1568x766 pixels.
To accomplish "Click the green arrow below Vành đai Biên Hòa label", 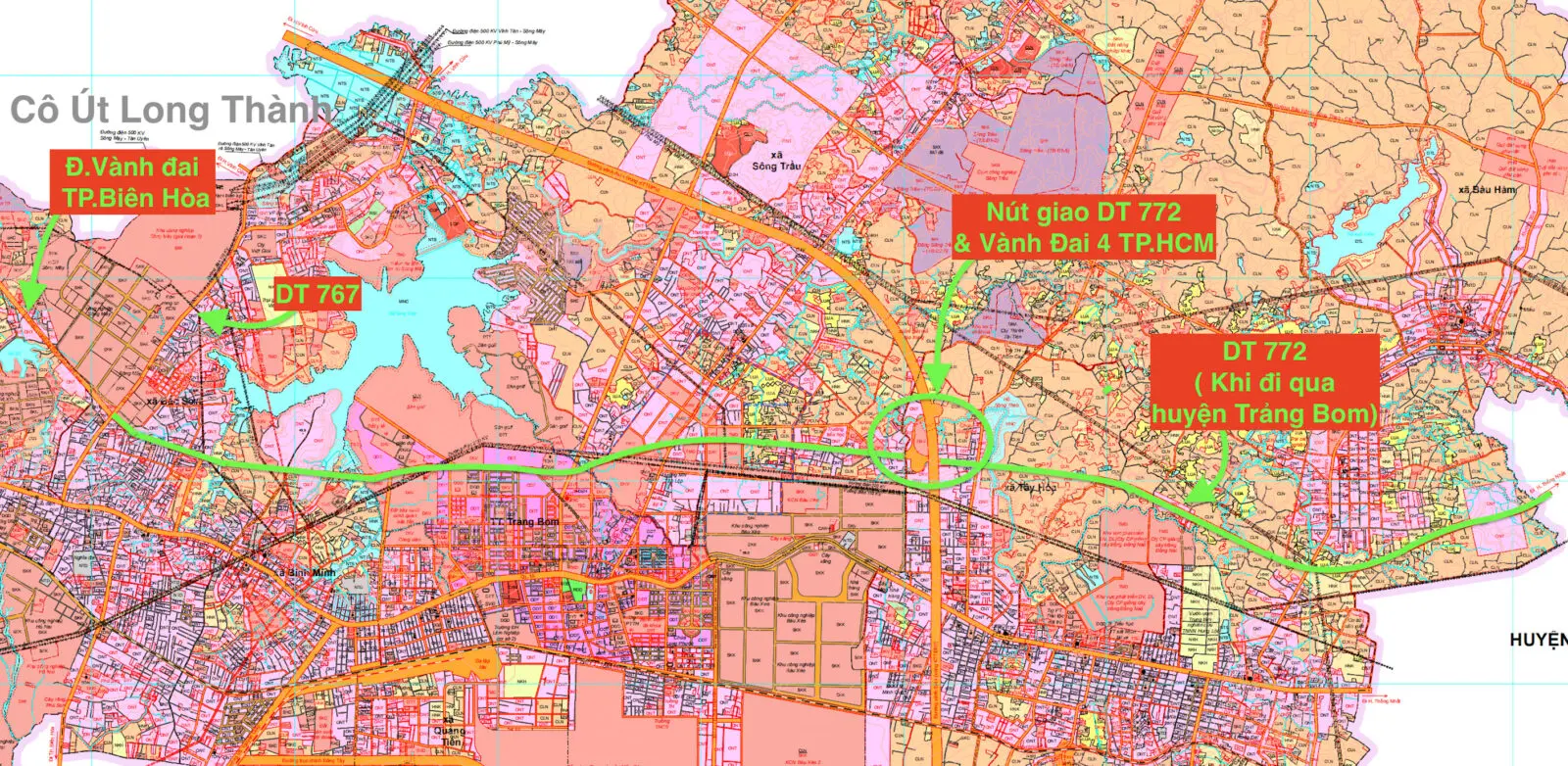I will coord(37,261).
